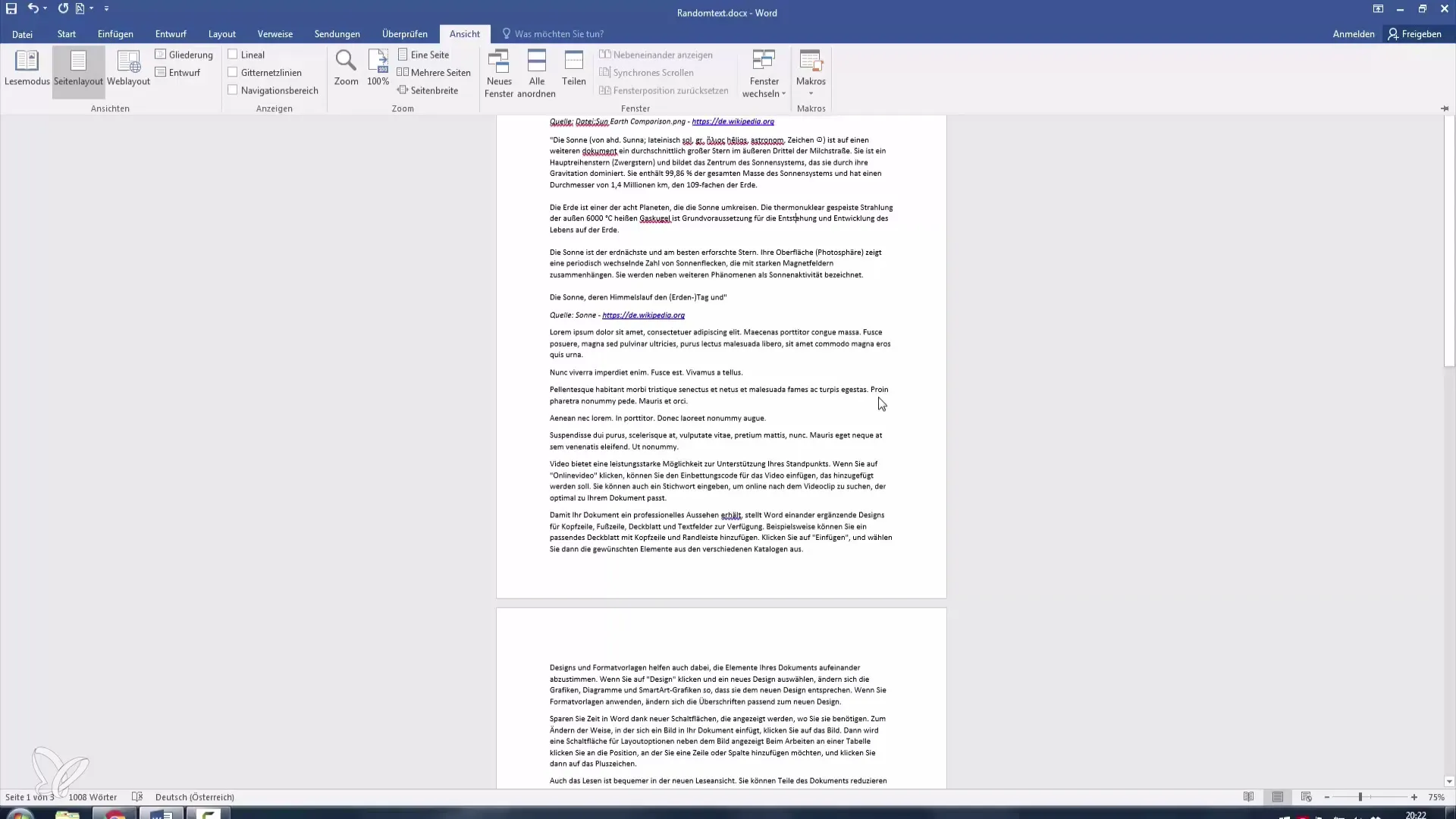Screen dimensions: 1456x819
Task: Click 'Seite 1 von 3' in the status bar
Action: pyautogui.click(x=30, y=797)
